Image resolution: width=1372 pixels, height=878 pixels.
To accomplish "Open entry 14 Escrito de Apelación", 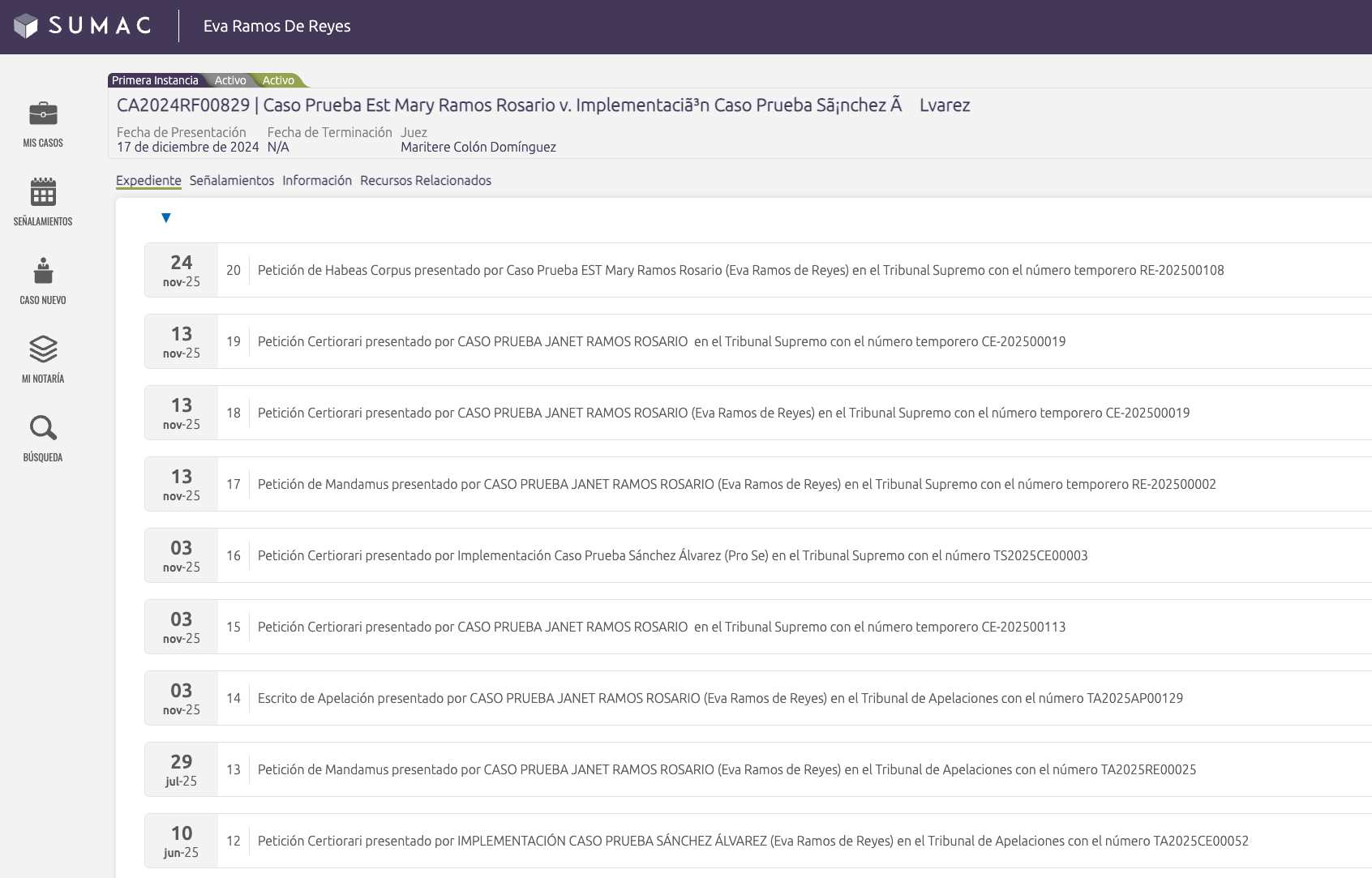I will point(719,698).
